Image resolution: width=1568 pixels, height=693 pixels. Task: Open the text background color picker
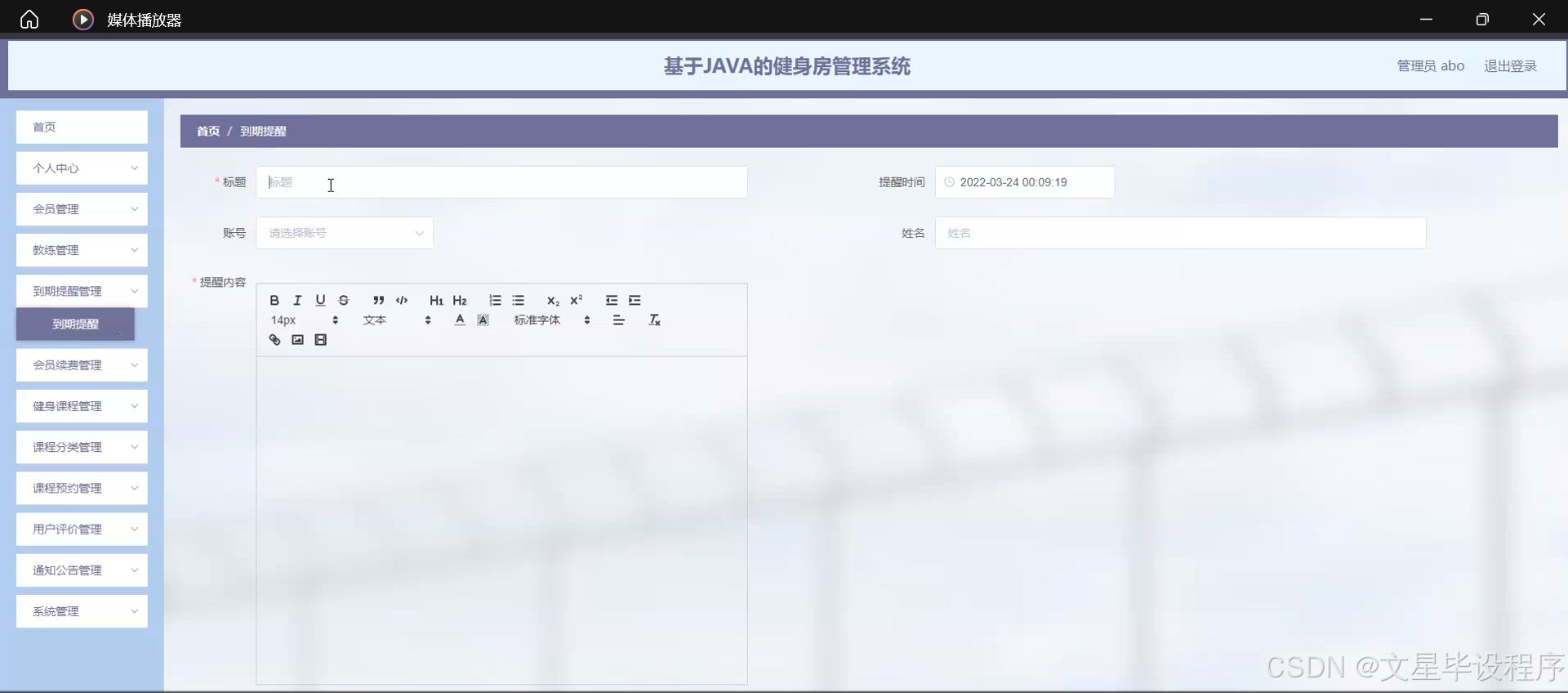click(x=483, y=320)
